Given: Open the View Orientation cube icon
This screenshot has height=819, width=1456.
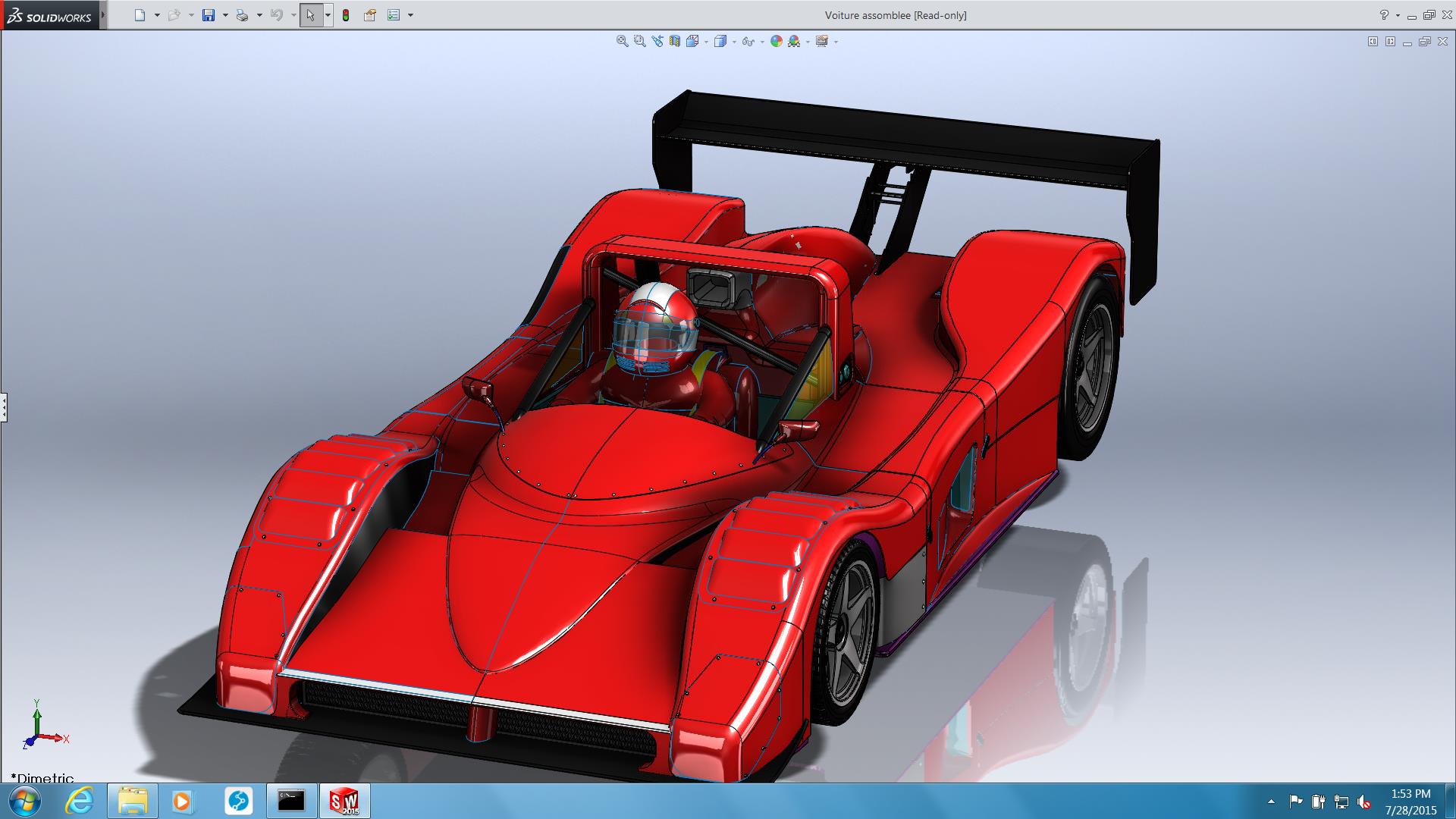Looking at the screenshot, I should [x=692, y=42].
